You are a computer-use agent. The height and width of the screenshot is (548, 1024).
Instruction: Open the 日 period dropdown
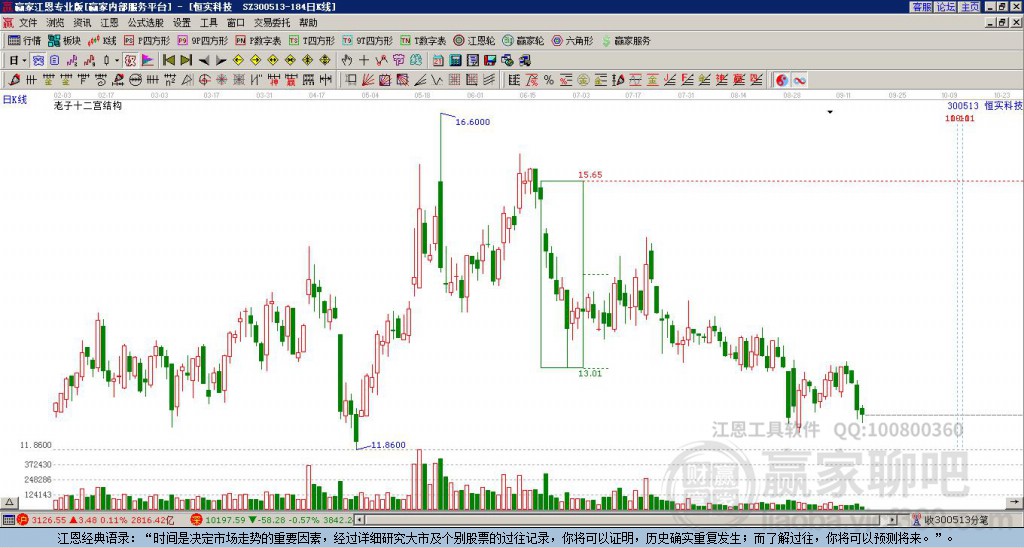pos(18,60)
